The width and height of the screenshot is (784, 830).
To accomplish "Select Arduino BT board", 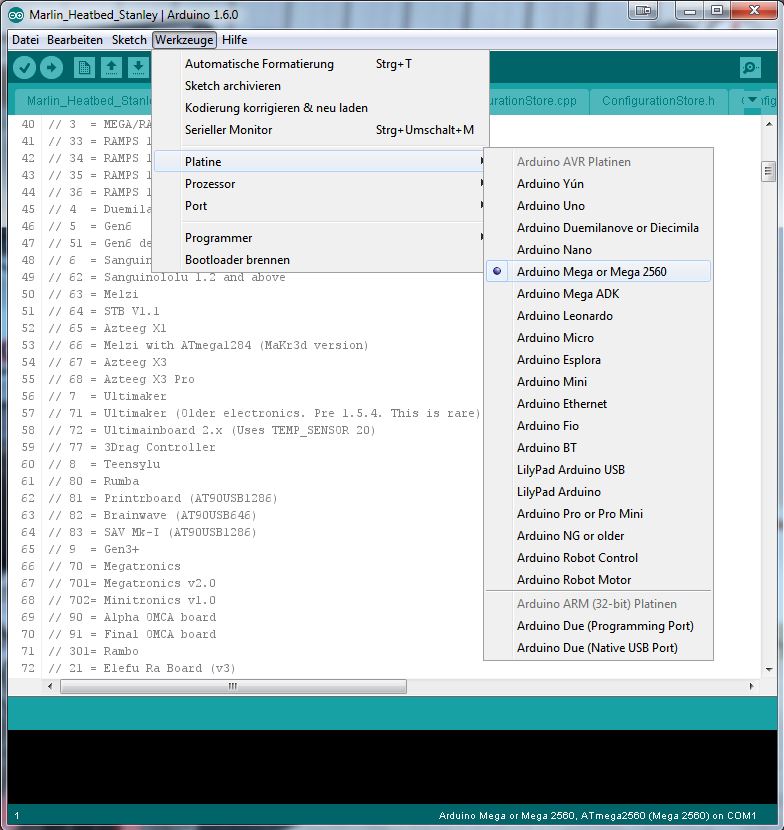I will click(598, 448).
